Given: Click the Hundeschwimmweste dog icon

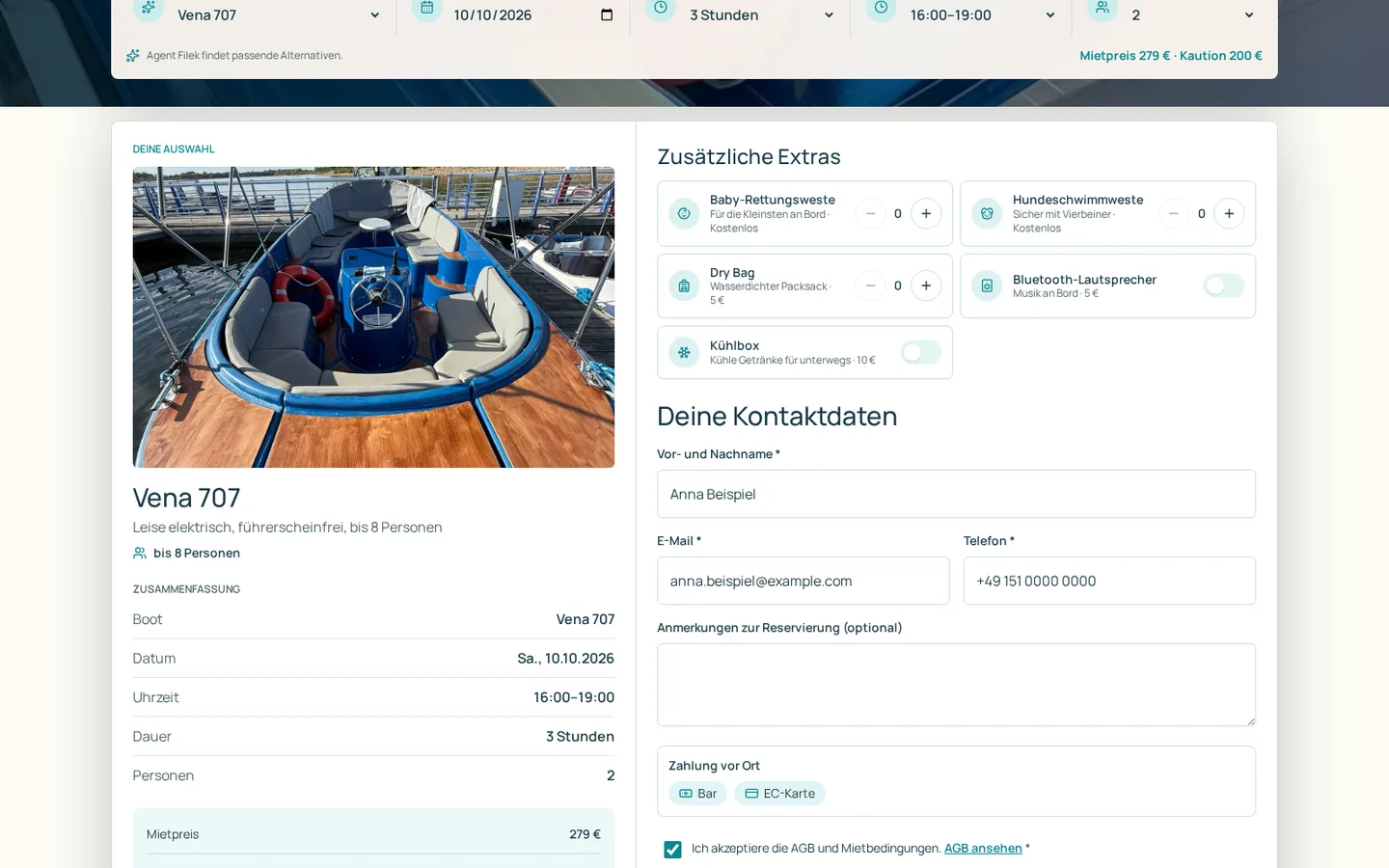Looking at the screenshot, I should coord(987,214).
